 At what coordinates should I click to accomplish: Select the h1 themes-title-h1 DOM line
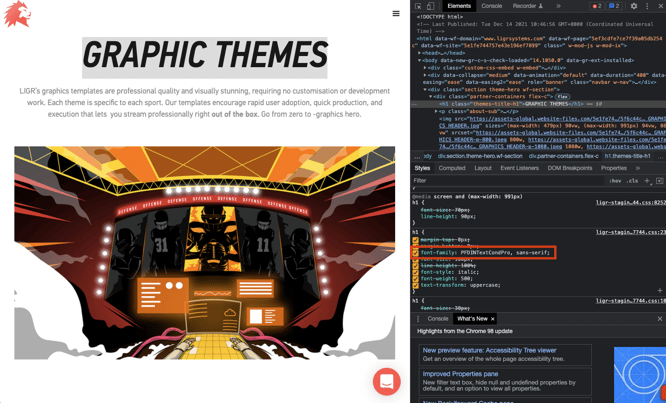538,104
